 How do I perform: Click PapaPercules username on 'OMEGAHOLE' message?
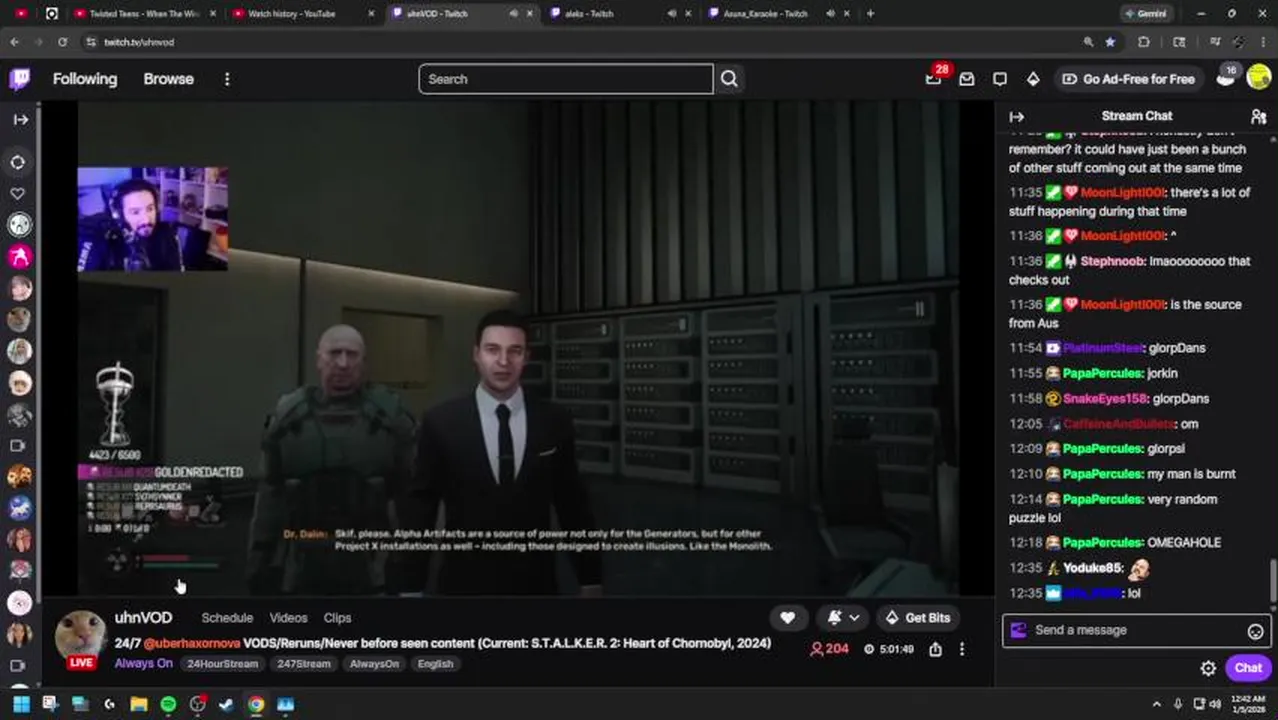[1102, 543]
